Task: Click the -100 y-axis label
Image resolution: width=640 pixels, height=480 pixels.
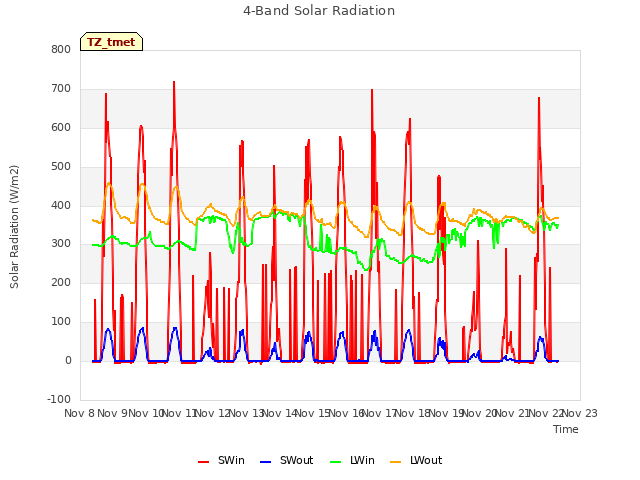Action: click(x=59, y=399)
